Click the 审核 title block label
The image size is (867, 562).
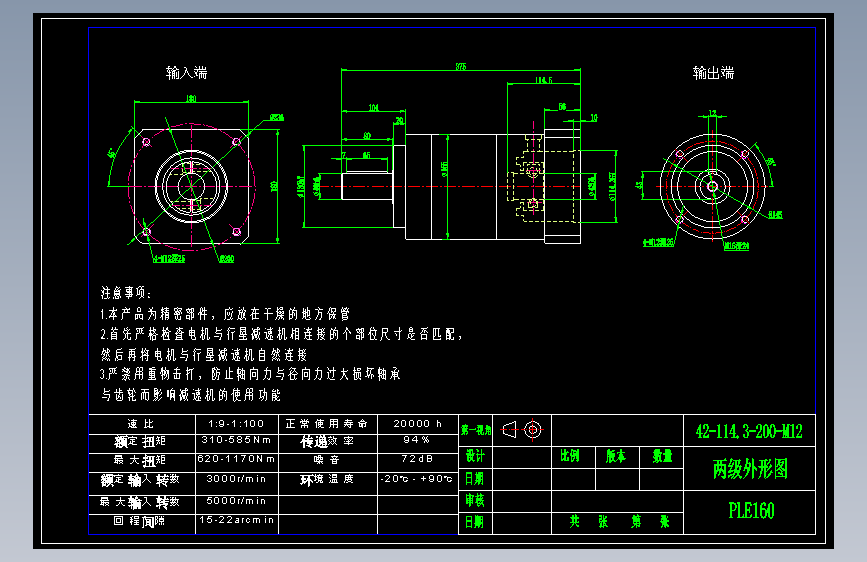click(475, 501)
